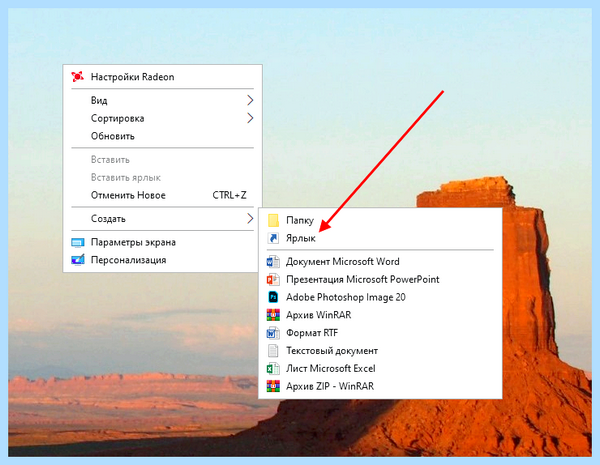
Task: Click the Word document icon
Action: pyautogui.click(x=273, y=262)
